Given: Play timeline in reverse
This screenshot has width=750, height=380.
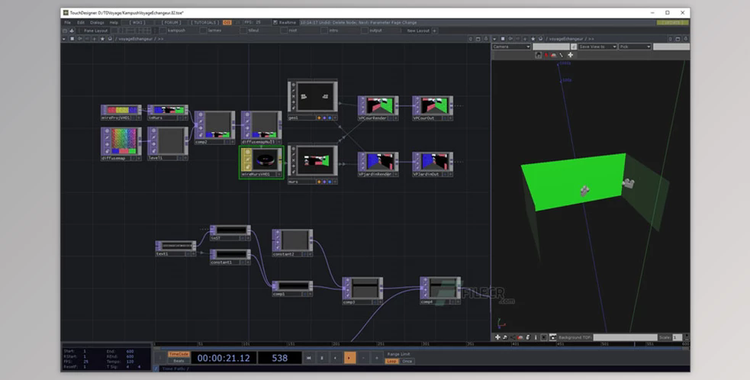Looking at the screenshot, I should tap(336, 358).
